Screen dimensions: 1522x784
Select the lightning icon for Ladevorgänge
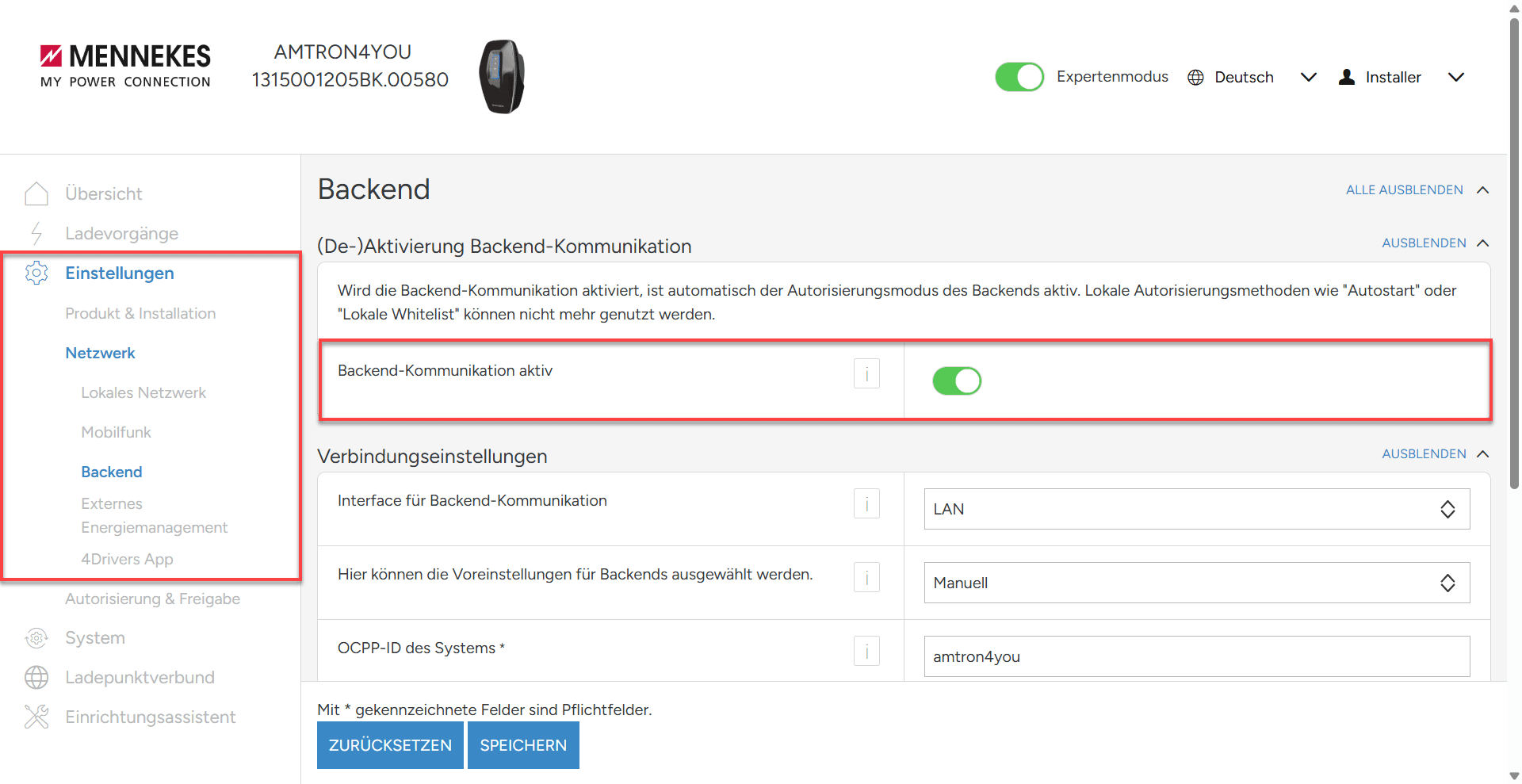coord(36,233)
